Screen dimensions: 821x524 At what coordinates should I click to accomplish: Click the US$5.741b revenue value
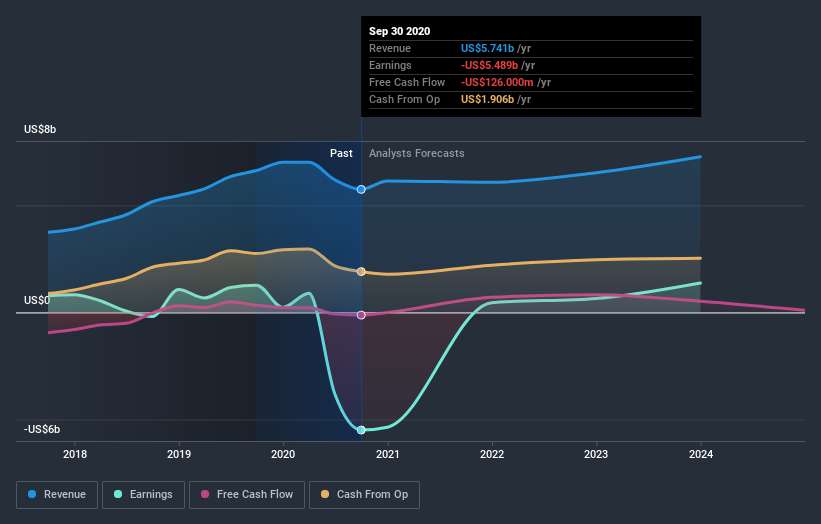pos(487,48)
